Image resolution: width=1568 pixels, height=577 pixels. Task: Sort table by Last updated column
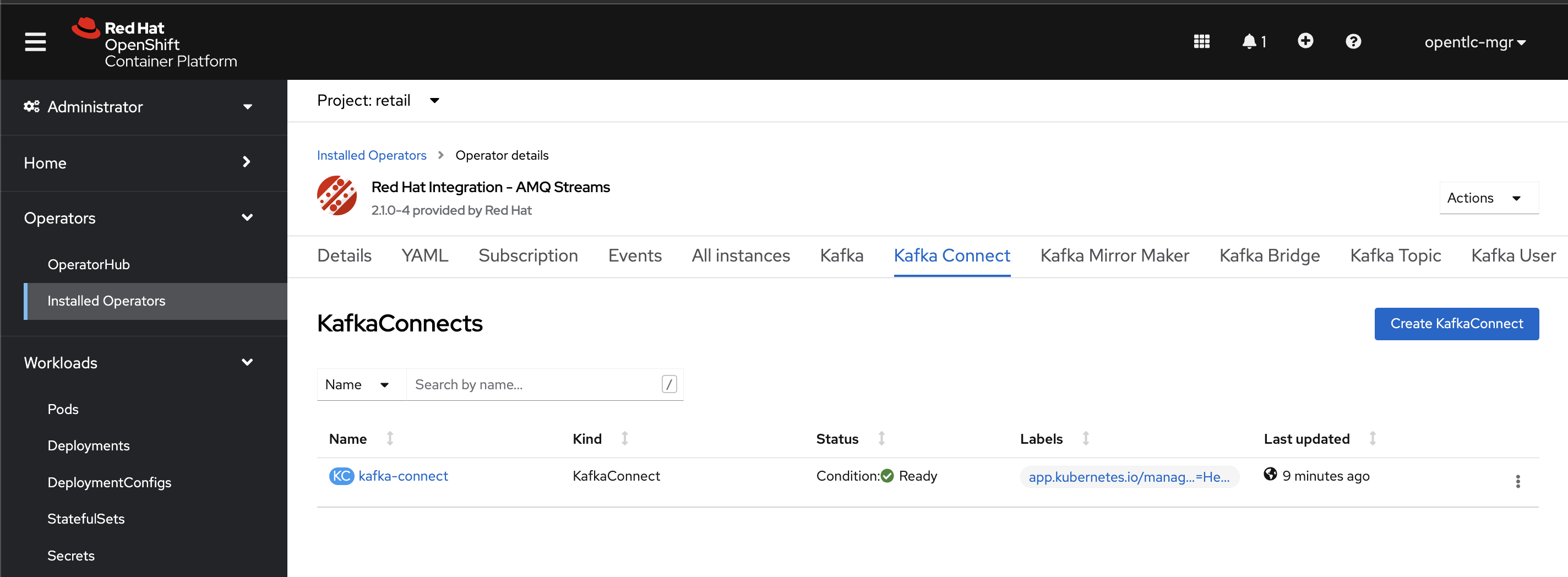[1373, 438]
